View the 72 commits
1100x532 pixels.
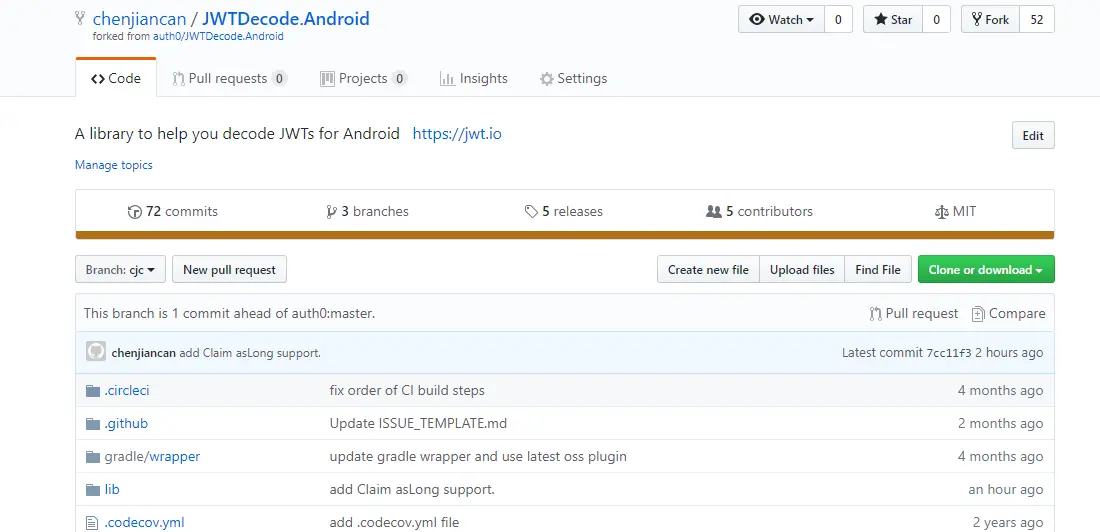pos(173,211)
